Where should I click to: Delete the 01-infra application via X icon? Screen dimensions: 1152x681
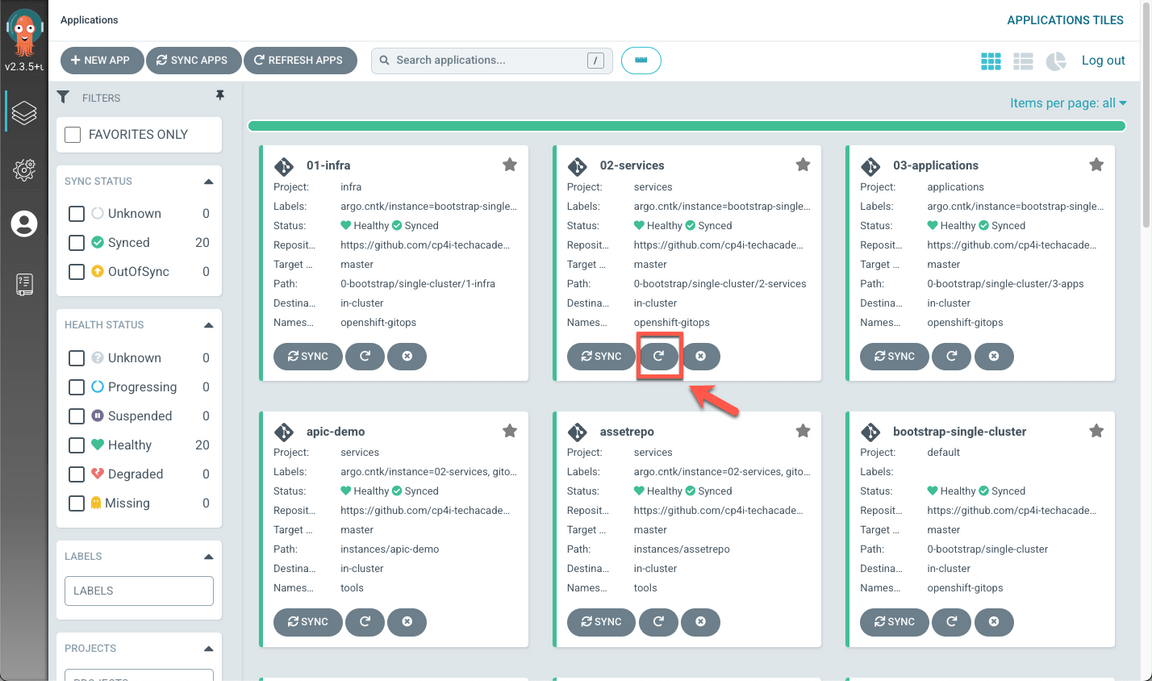pyautogui.click(x=407, y=356)
